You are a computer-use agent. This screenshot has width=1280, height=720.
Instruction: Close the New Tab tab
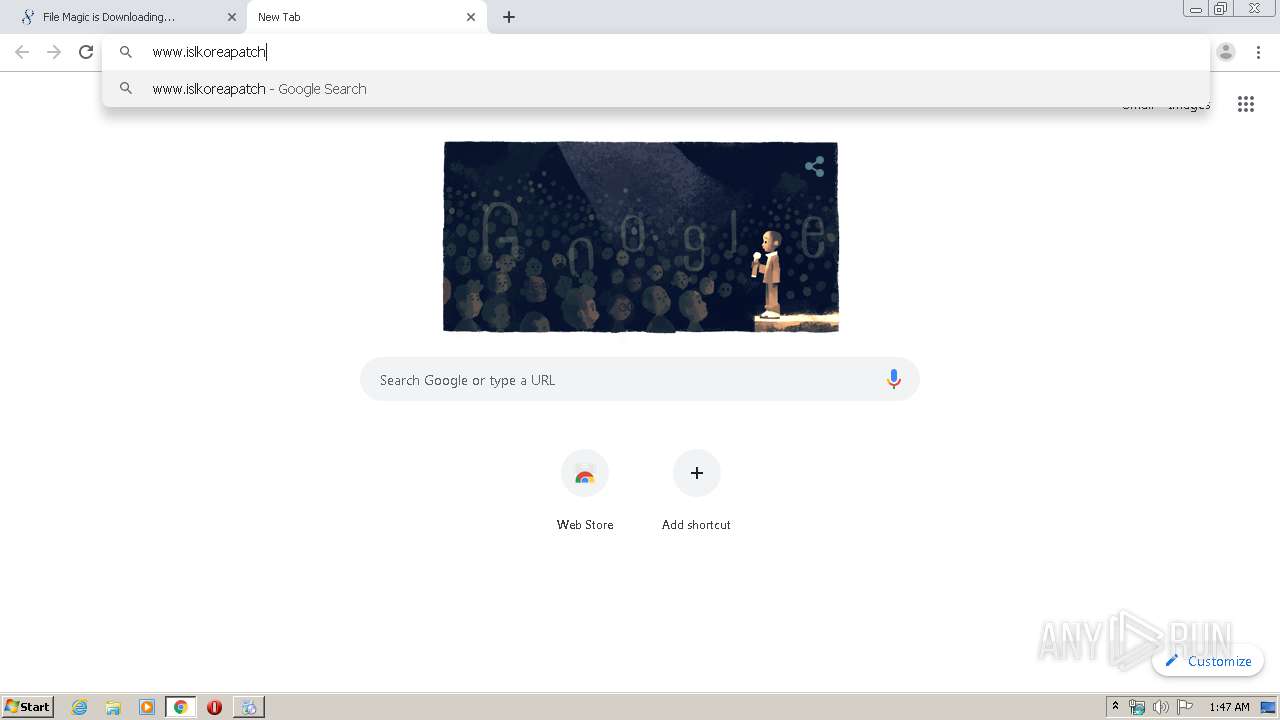tap(471, 17)
